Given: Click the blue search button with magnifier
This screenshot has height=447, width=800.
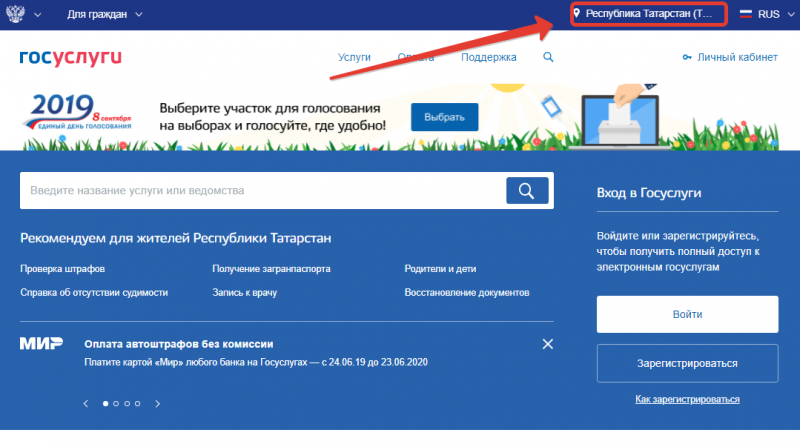Looking at the screenshot, I should [x=527, y=190].
